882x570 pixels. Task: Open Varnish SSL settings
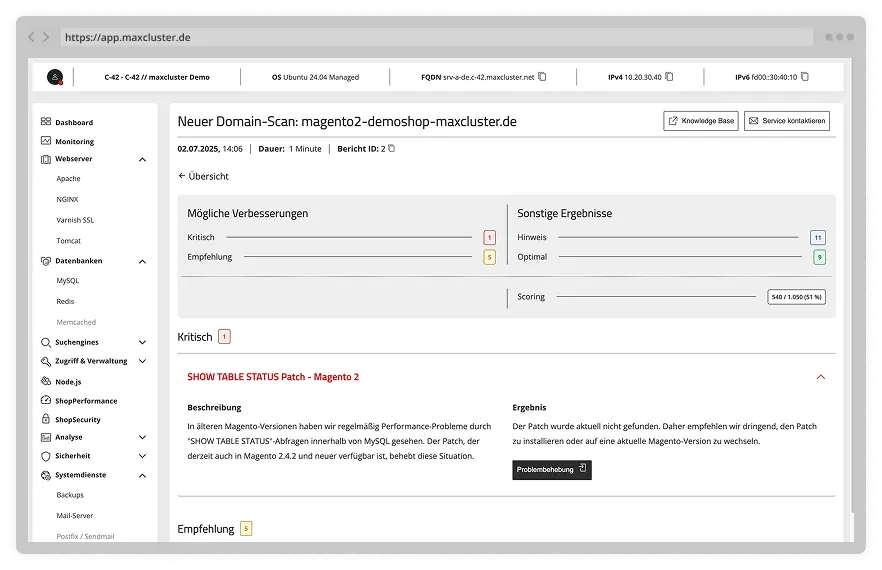coord(75,220)
